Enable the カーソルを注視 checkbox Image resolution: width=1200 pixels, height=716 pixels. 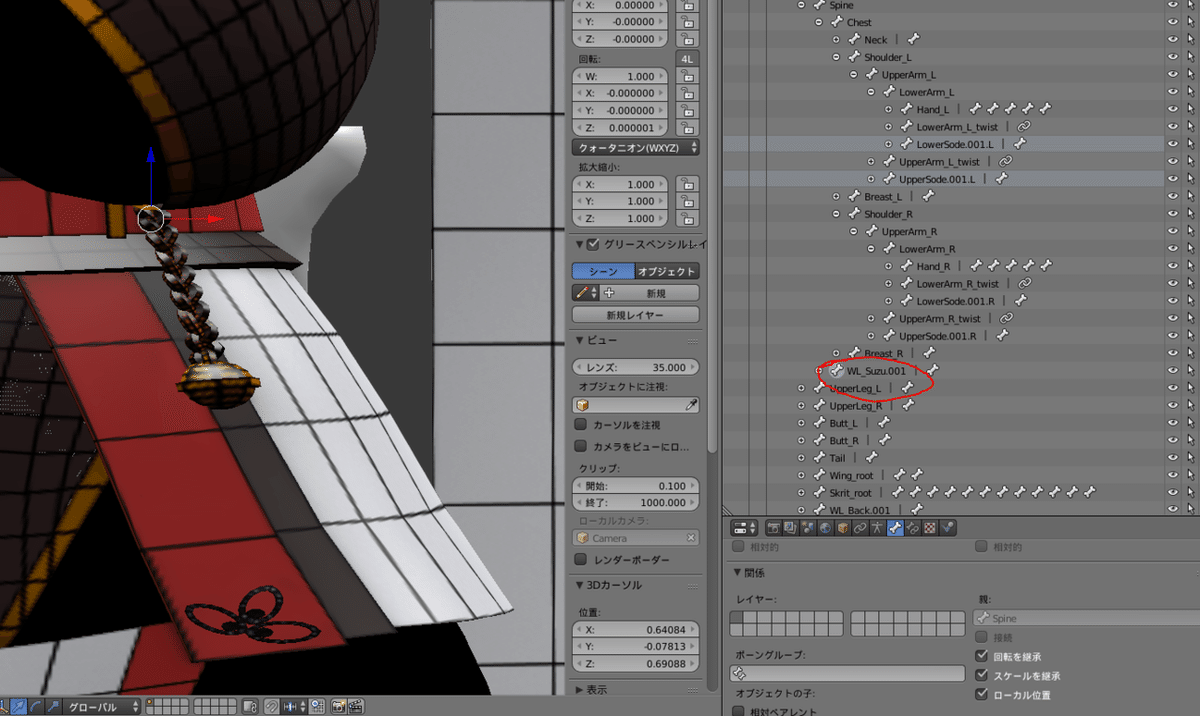click(580, 425)
